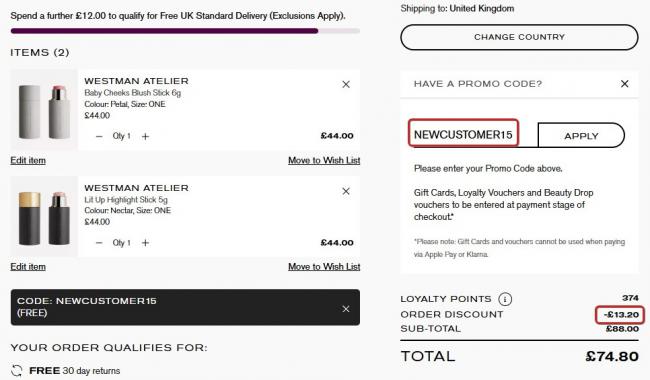Image resolution: width=650 pixels, height=380 pixels.
Task: Open the loyalty points info icon
Action: [x=505, y=299]
